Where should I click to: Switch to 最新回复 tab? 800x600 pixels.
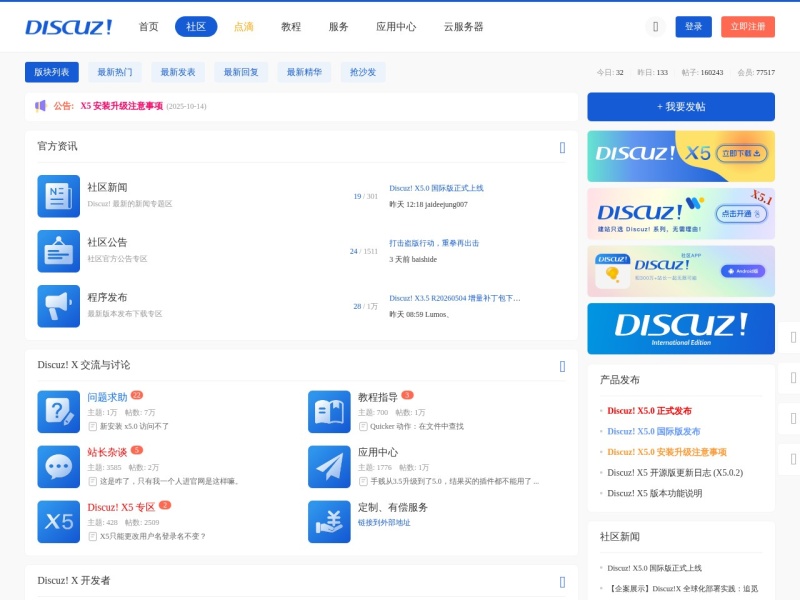(x=241, y=72)
